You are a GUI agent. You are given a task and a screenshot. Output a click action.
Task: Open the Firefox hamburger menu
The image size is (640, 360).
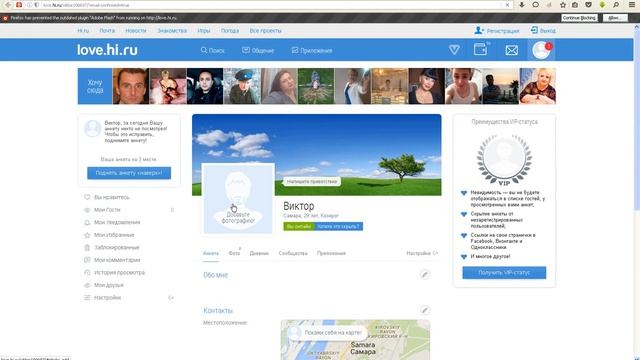631,5
